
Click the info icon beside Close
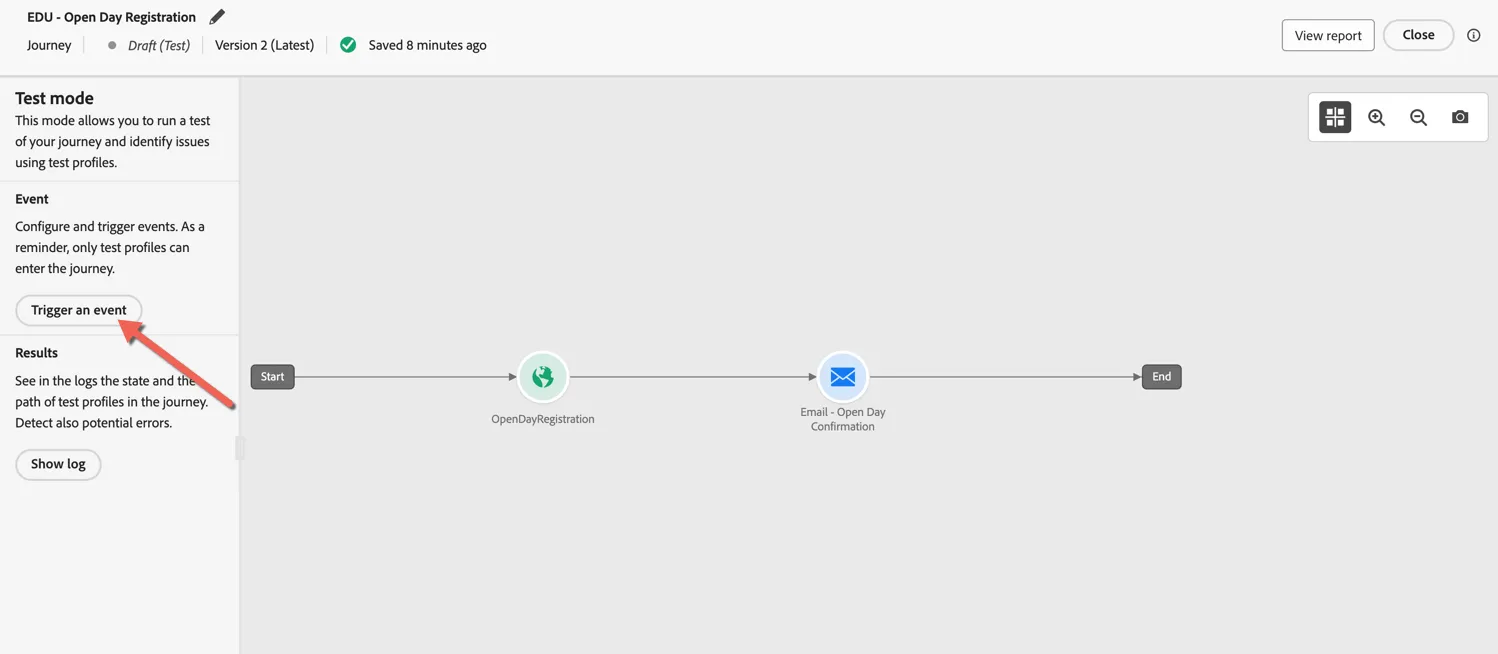point(1473,35)
